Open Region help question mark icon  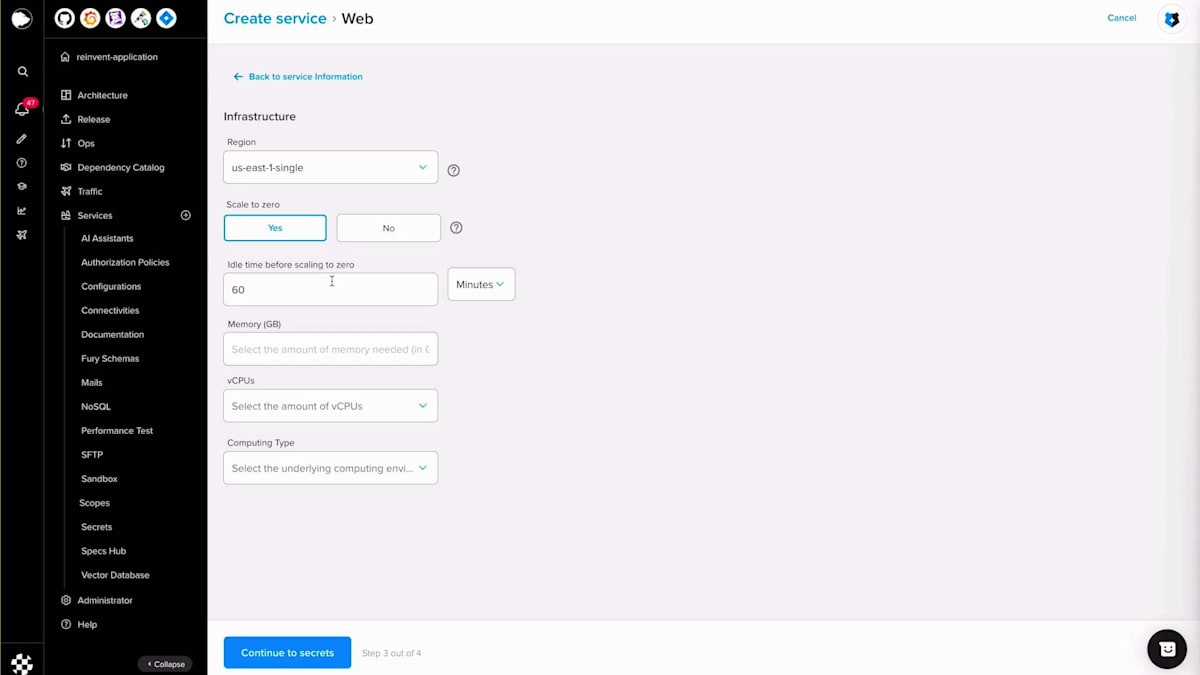tap(453, 170)
